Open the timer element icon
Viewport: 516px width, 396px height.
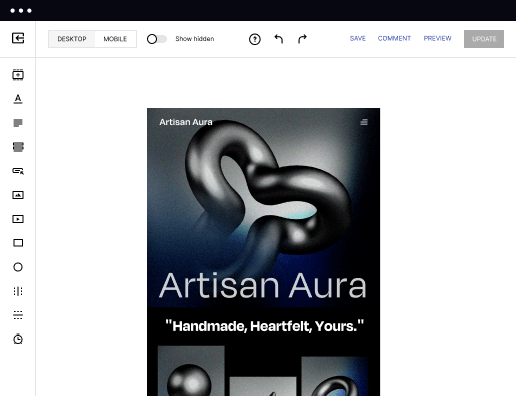(18, 339)
